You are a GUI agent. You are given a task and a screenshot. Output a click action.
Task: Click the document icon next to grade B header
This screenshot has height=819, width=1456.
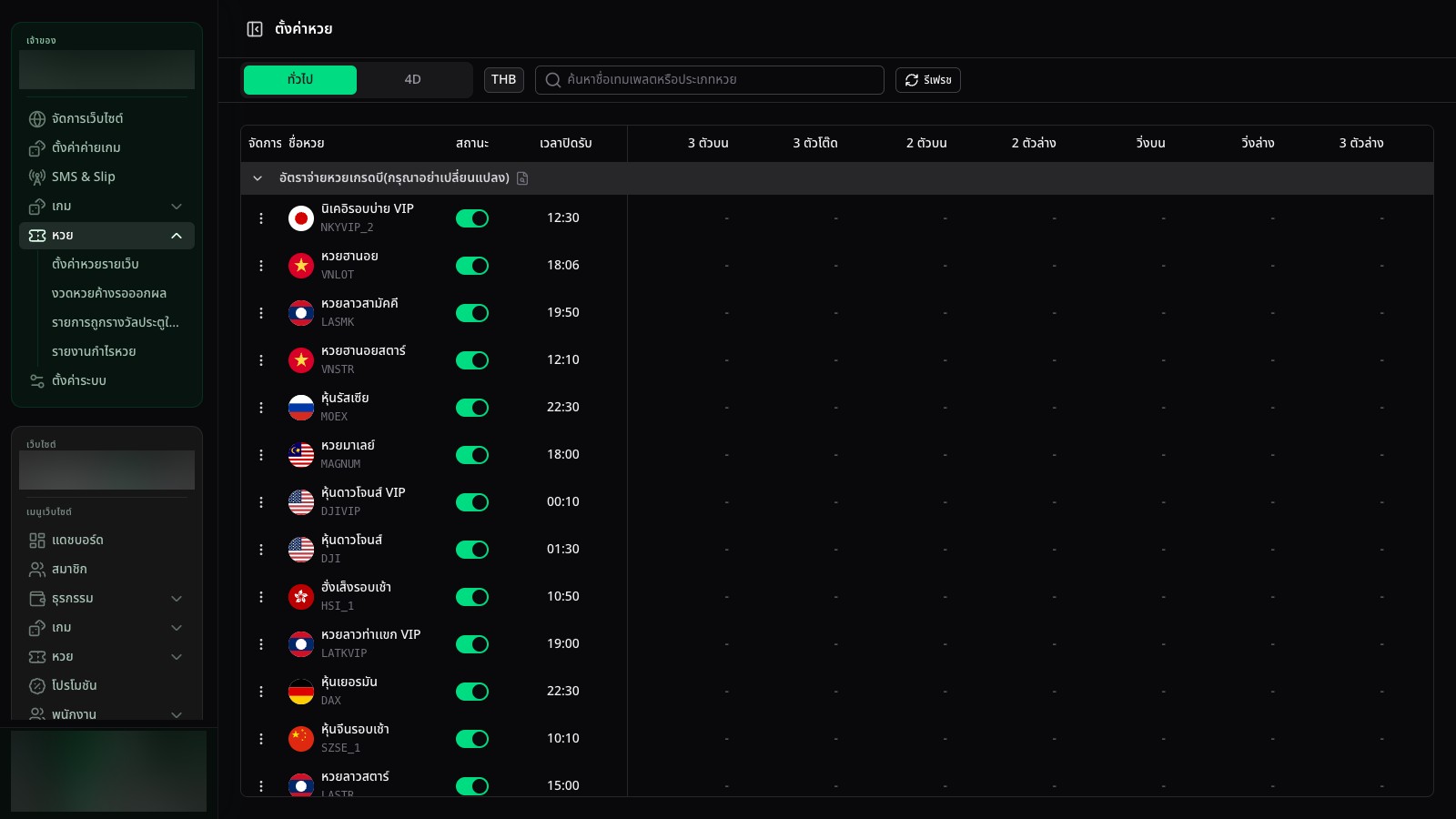click(x=522, y=178)
